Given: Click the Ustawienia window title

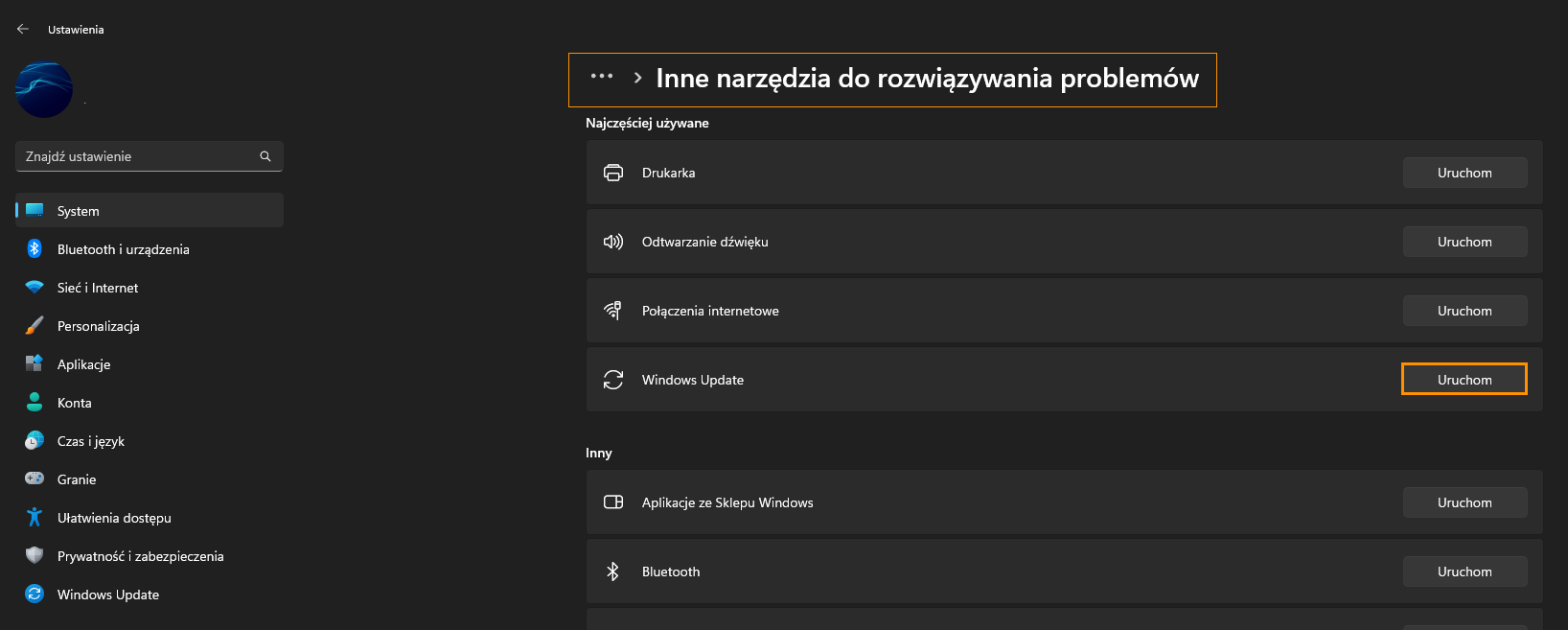Looking at the screenshot, I should 76,30.
